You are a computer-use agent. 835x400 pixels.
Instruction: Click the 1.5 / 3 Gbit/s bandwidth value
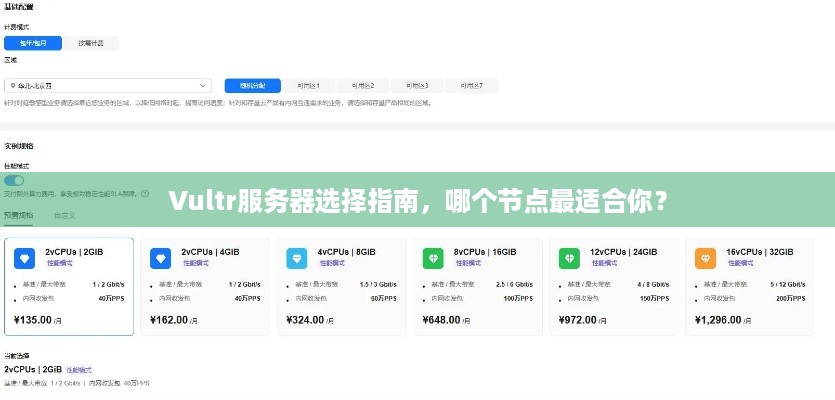point(378,284)
